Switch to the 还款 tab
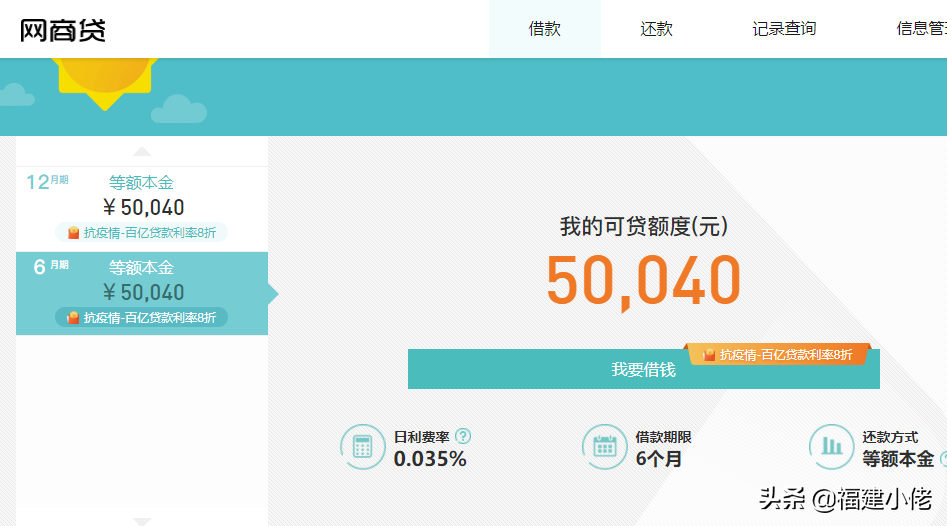The width and height of the screenshot is (947, 526). click(x=656, y=28)
